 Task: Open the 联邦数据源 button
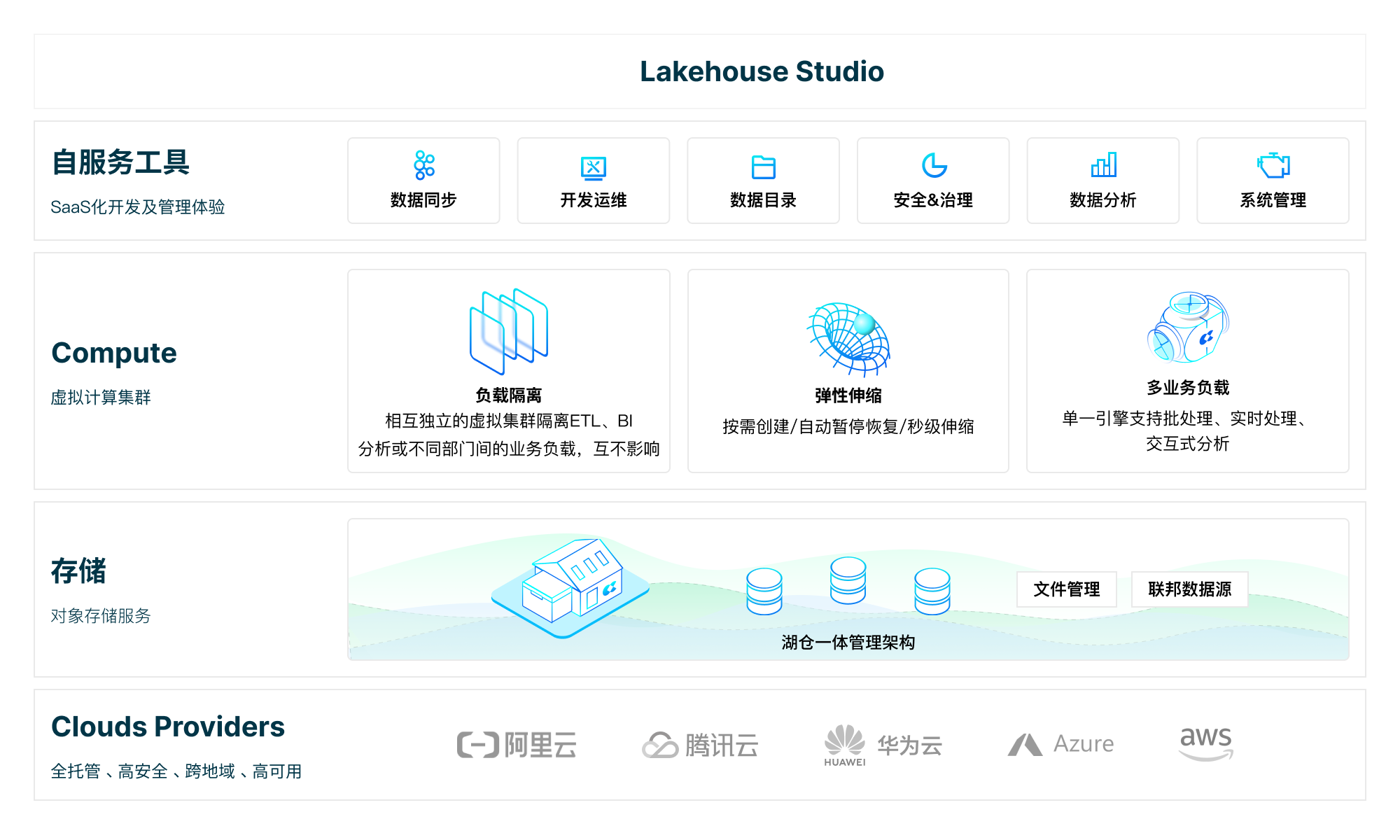coord(1189,589)
